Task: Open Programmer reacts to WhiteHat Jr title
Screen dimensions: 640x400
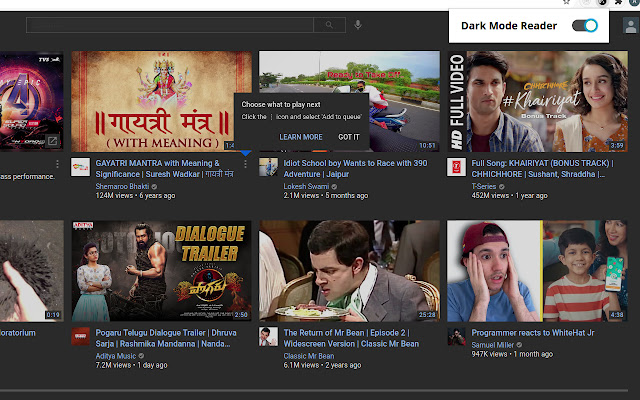Action: tap(533, 333)
